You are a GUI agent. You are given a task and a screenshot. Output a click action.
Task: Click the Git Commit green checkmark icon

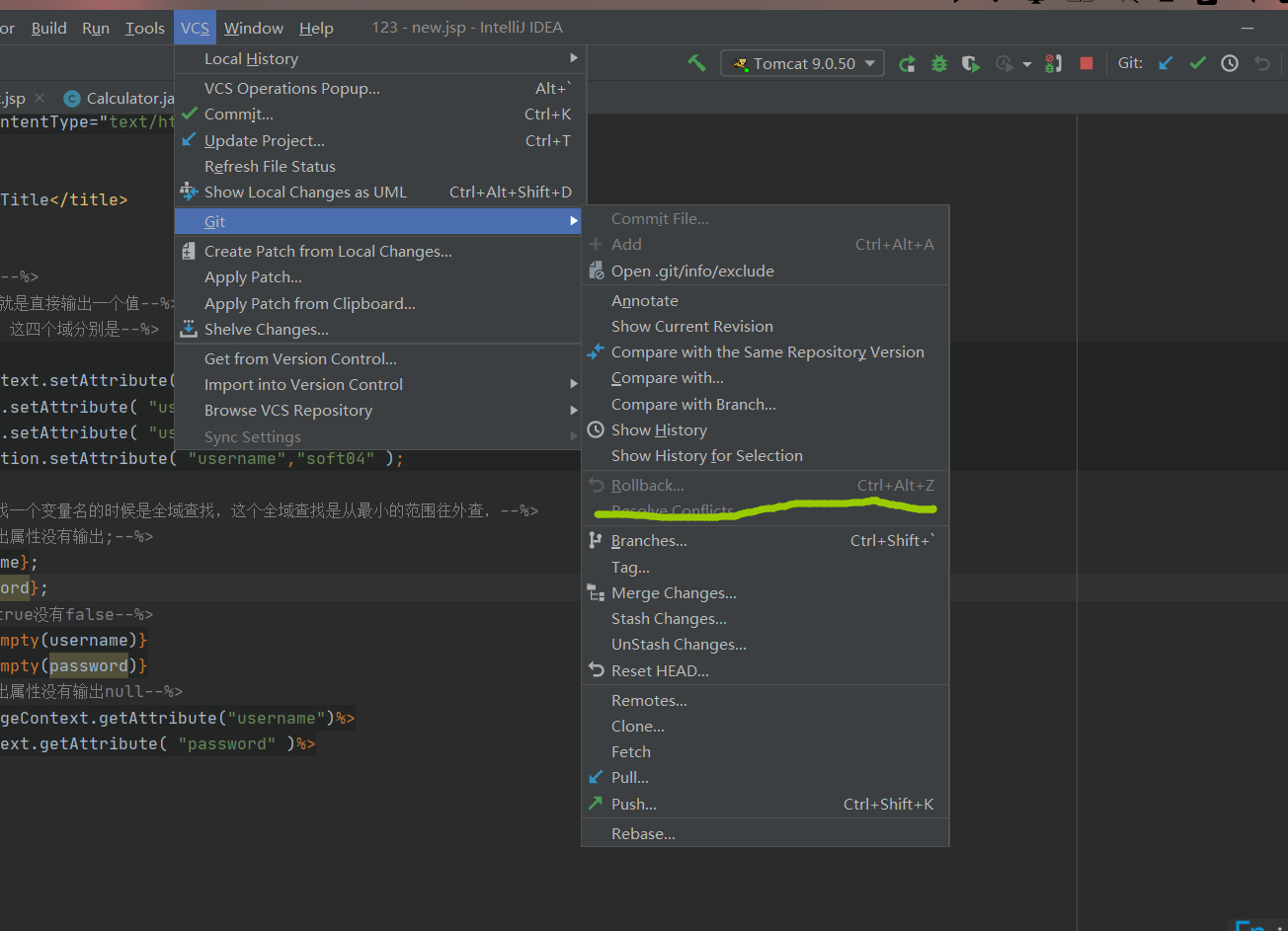1197,63
